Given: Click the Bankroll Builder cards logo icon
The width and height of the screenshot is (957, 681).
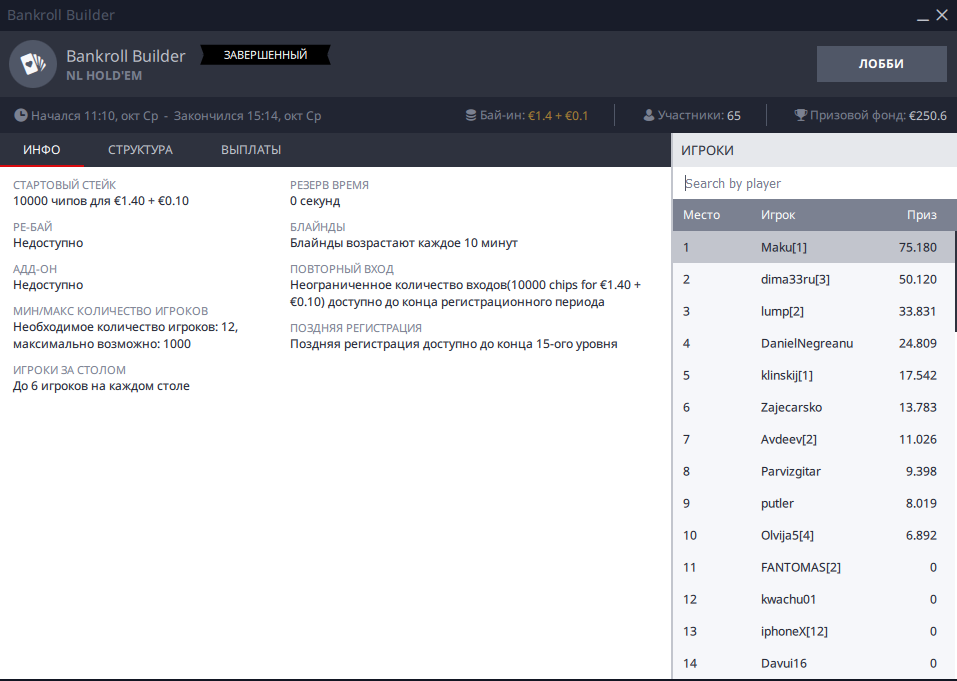Looking at the screenshot, I should tap(33, 64).
